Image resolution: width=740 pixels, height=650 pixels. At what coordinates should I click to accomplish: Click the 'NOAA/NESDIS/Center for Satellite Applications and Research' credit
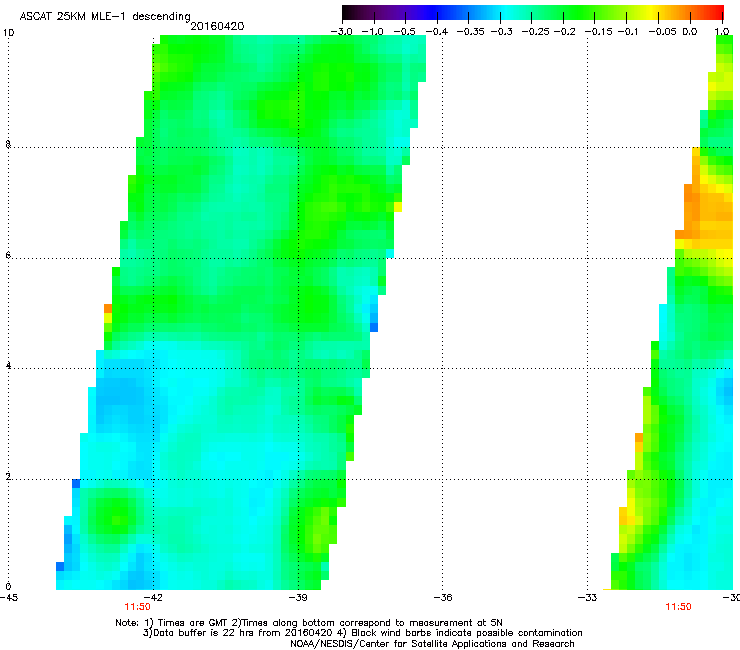432,644
